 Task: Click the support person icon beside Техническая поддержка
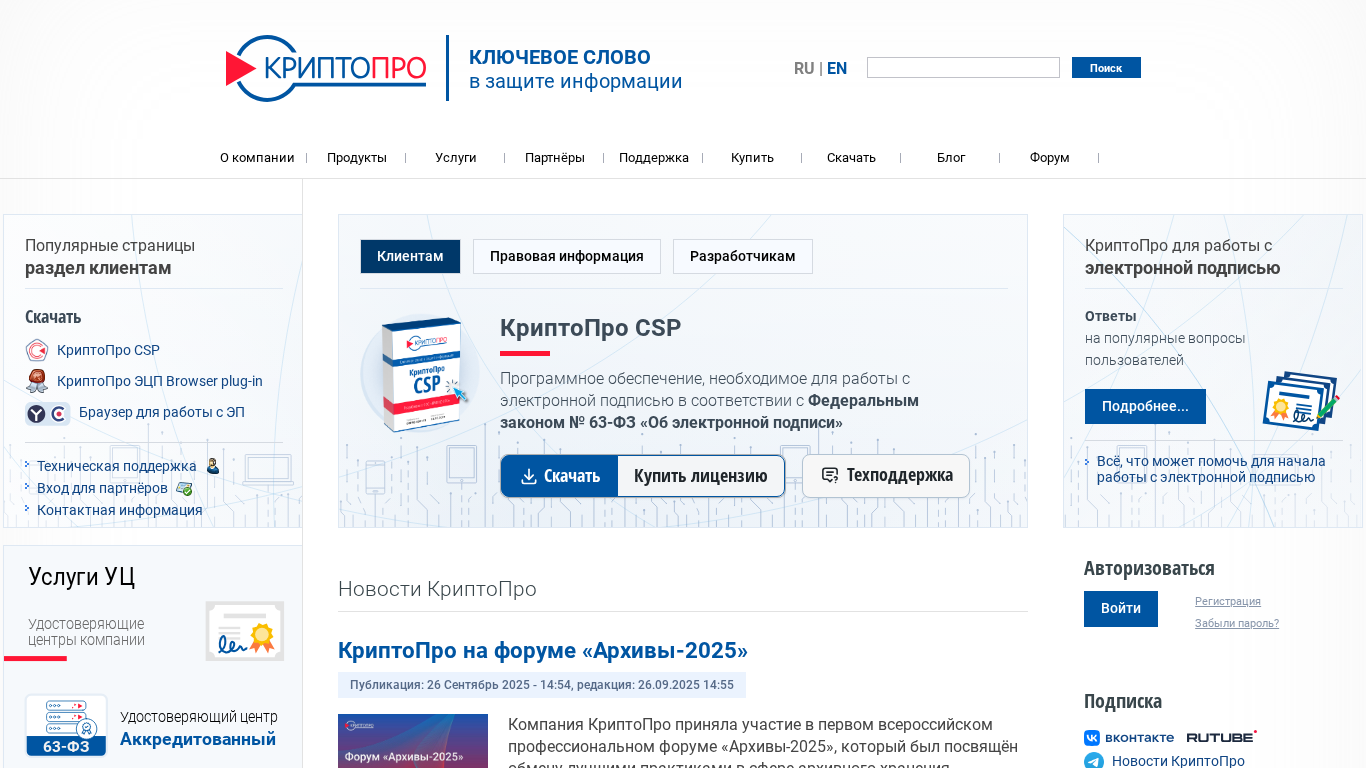click(213, 466)
